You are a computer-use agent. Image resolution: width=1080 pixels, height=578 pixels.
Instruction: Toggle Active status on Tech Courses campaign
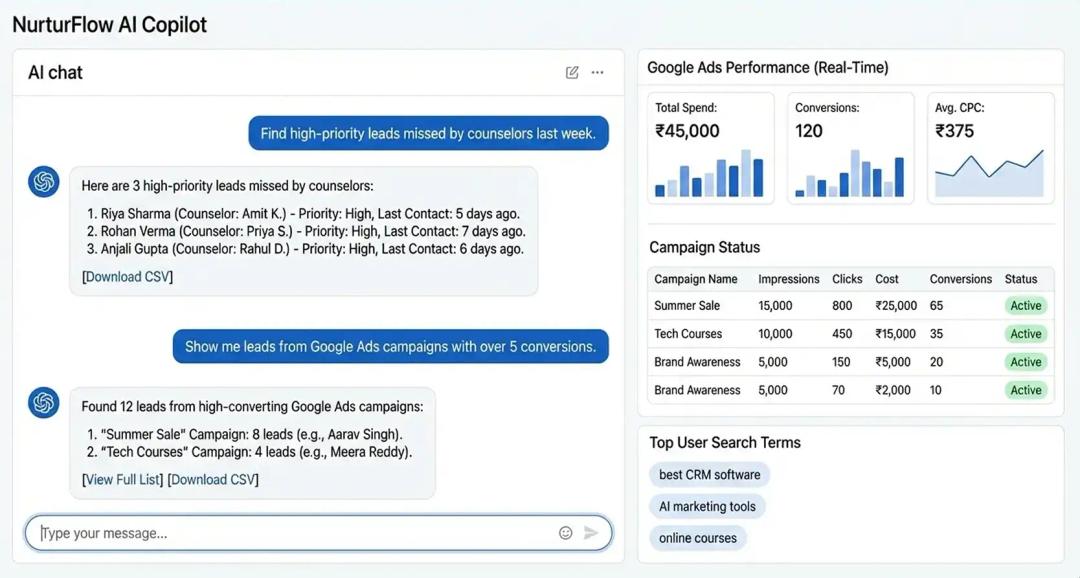point(1026,333)
